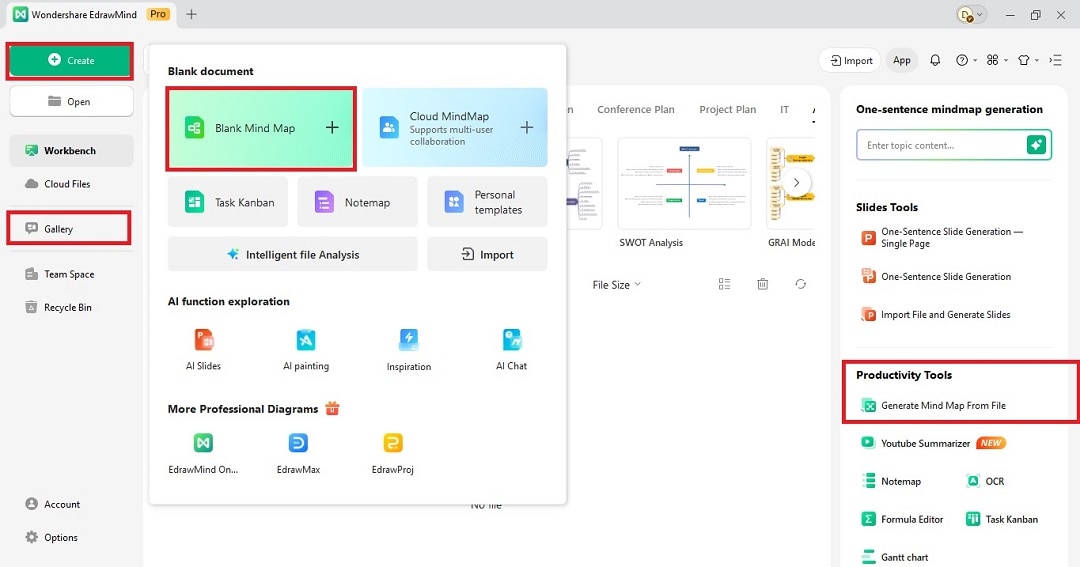The width and height of the screenshot is (1080, 567).
Task: Open EdrawProj
Action: click(393, 453)
